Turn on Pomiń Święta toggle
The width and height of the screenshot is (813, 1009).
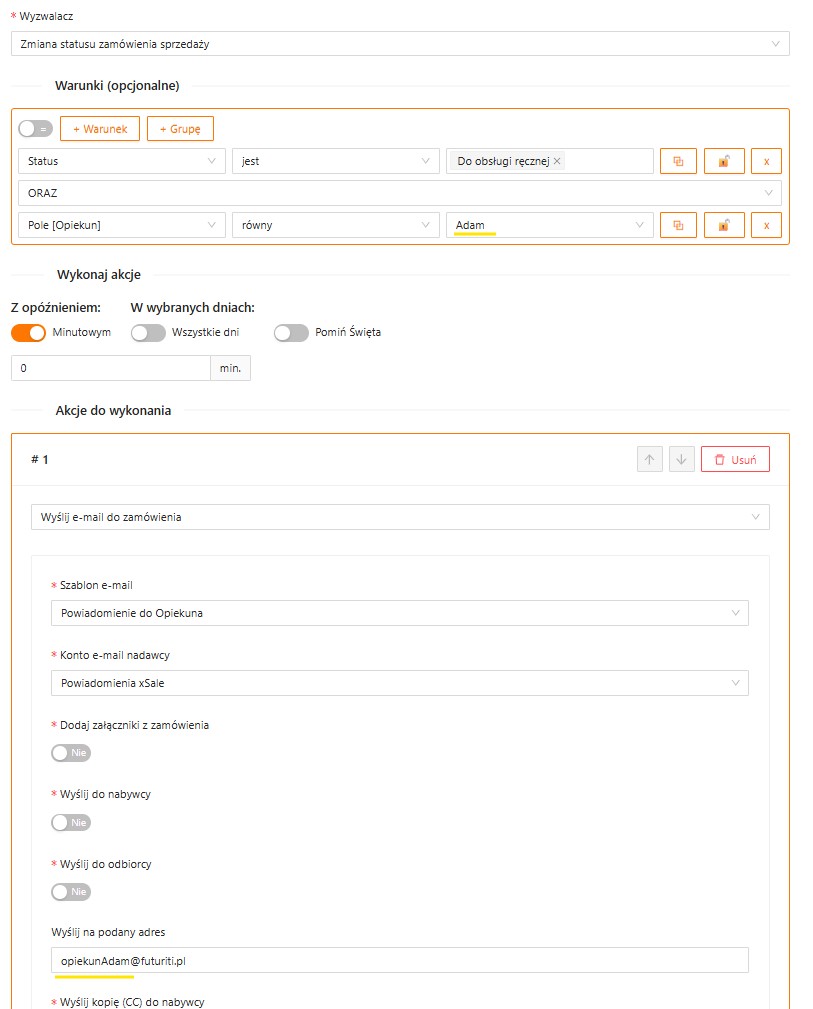coord(291,332)
